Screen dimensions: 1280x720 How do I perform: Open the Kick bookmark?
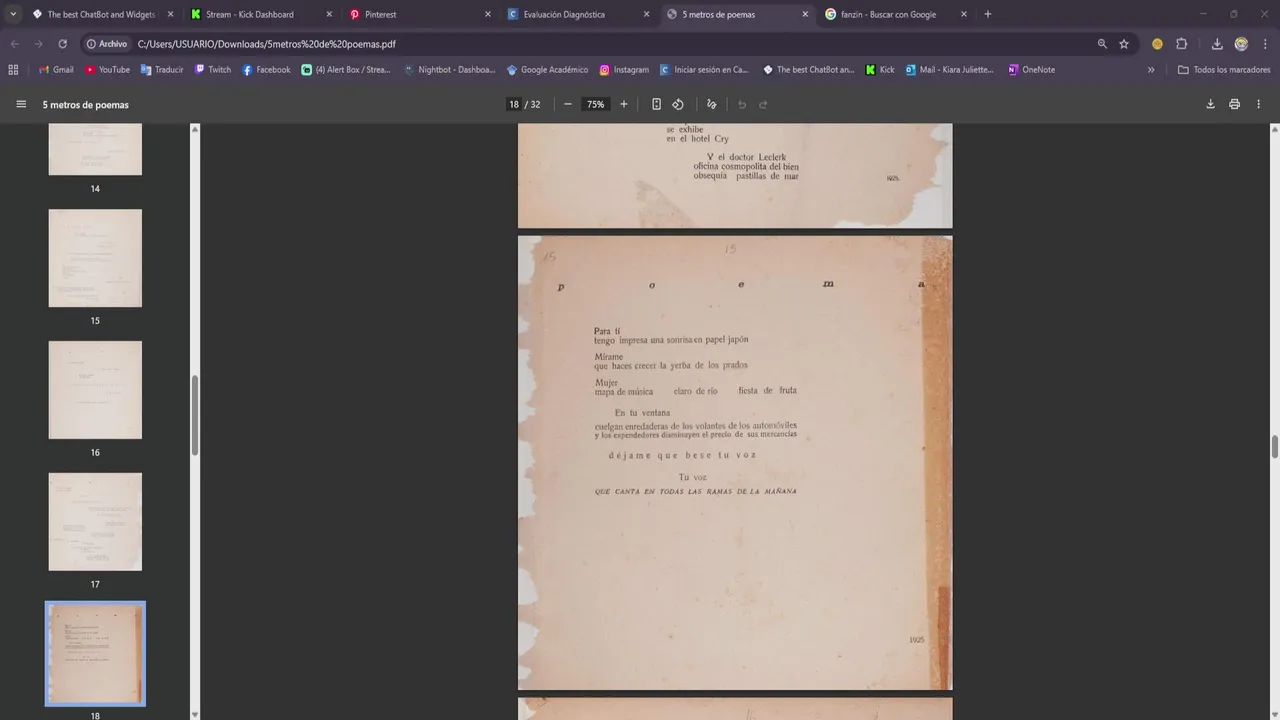[880, 70]
